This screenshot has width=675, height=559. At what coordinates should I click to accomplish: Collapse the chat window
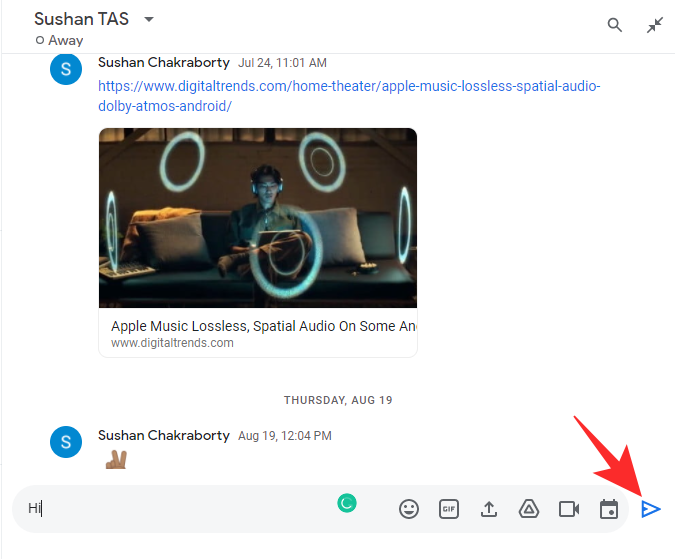pyautogui.click(x=655, y=25)
